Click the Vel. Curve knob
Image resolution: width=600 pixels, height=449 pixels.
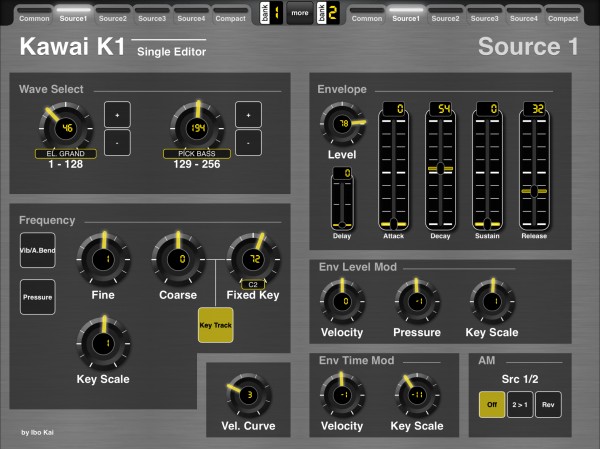click(249, 395)
